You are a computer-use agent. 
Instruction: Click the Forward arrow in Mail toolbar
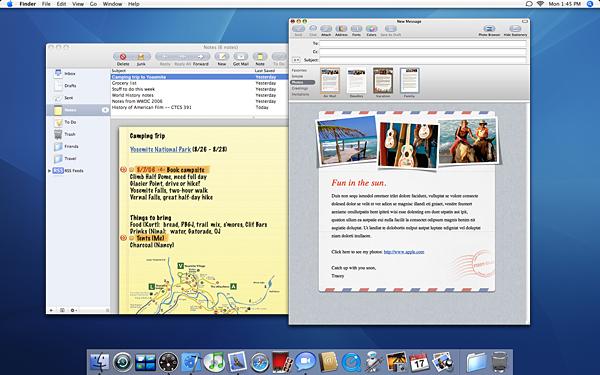pyautogui.click(x=201, y=57)
